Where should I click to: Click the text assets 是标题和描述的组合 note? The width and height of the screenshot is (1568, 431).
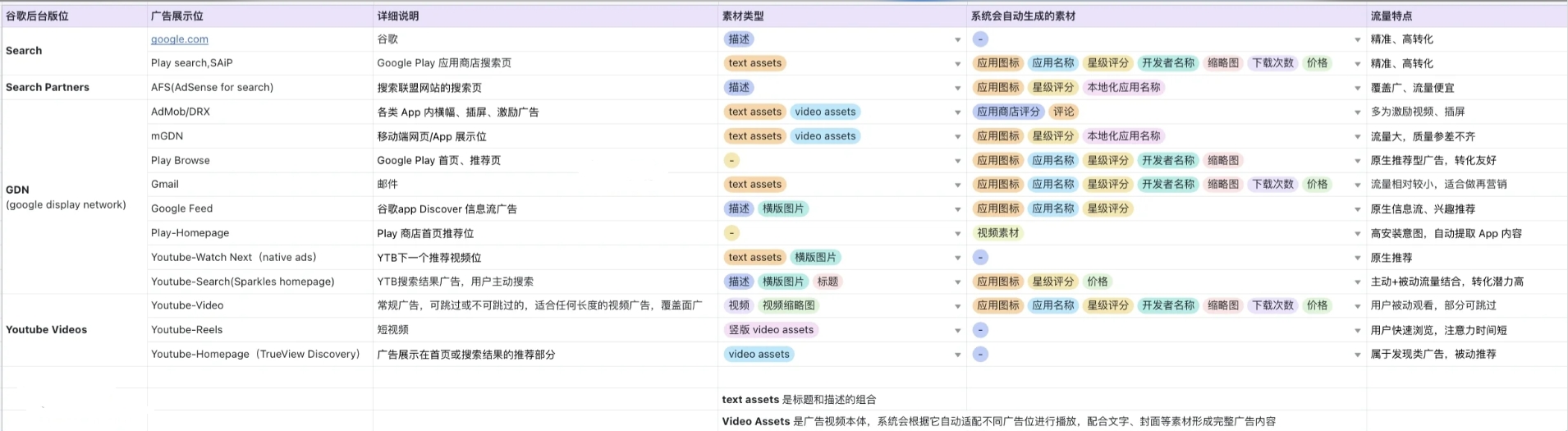click(799, 400)
